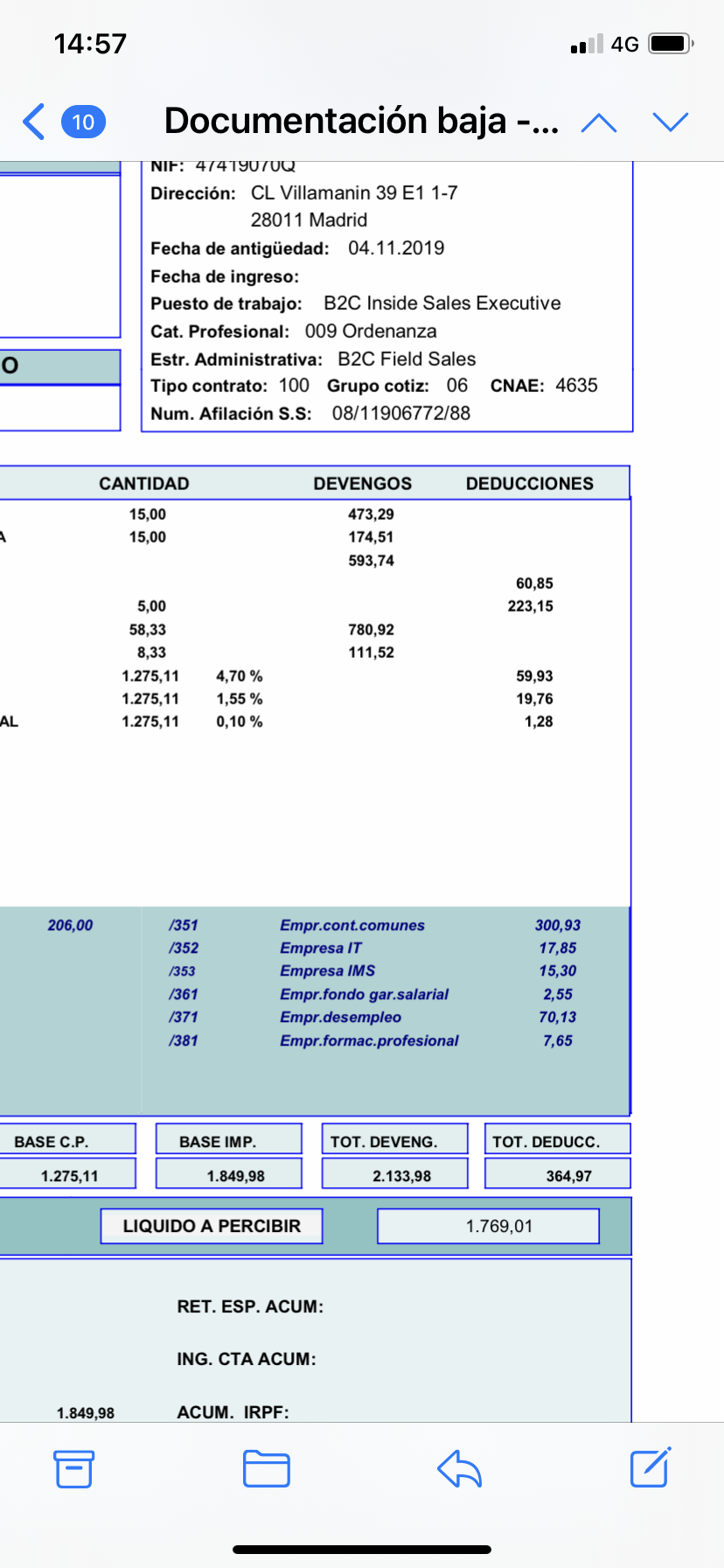
Task: Go to next message with down arrow
Action: [x=671, y=122]
